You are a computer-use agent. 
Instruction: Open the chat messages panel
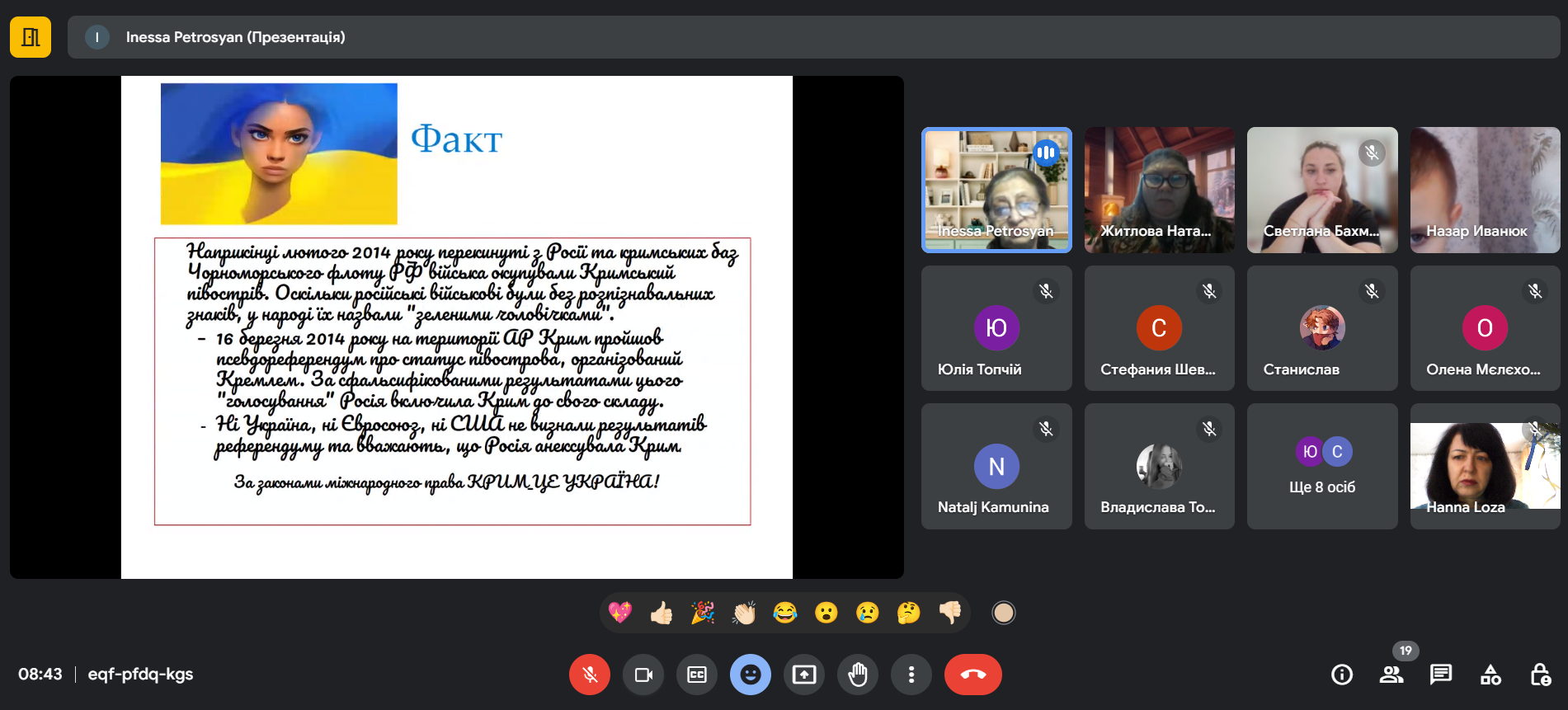click(1441, 675)
